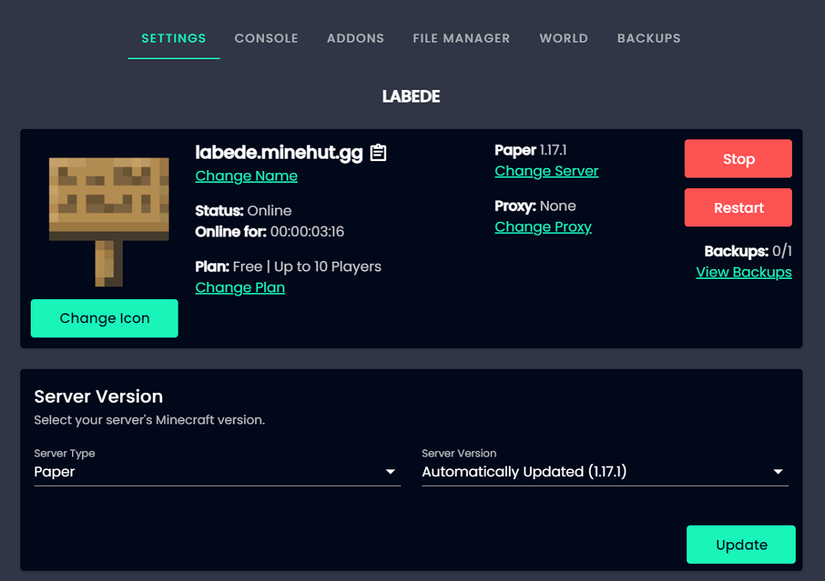Return to the SETTINGS tab
This screenshot has width=825, height=581.
(x=173, y=38)
